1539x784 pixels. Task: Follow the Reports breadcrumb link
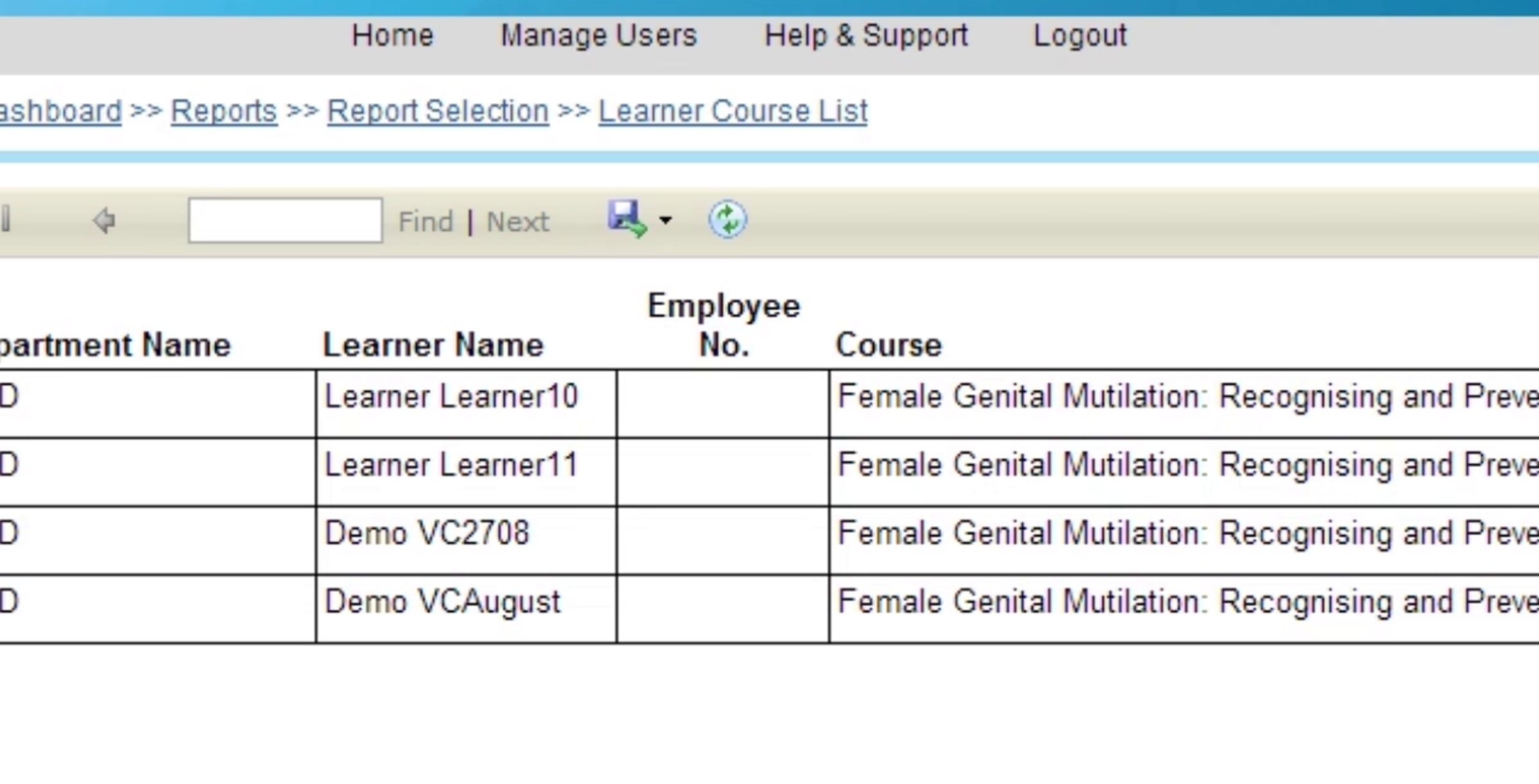tap(224, 112)
